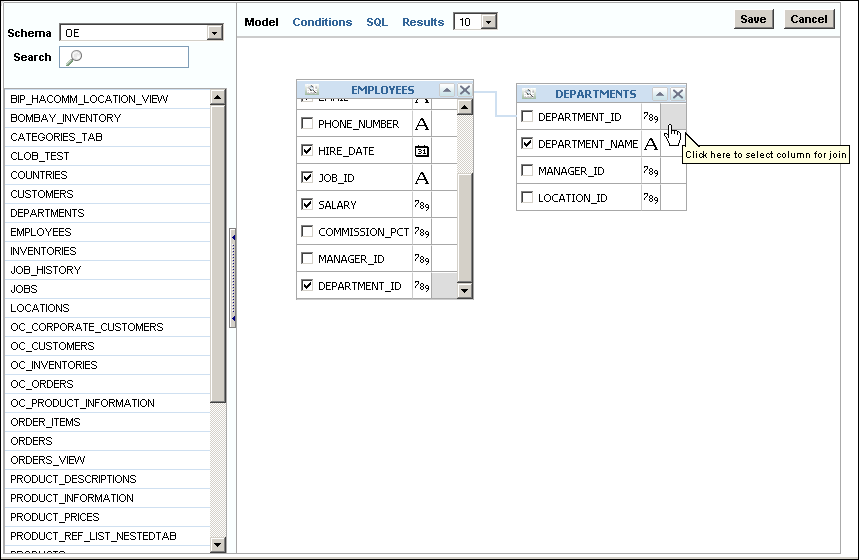Image resolution: width=859 pixels, height=560 pixels.
Task: Switch to the Conditions tab
Action: click(322, 22)
